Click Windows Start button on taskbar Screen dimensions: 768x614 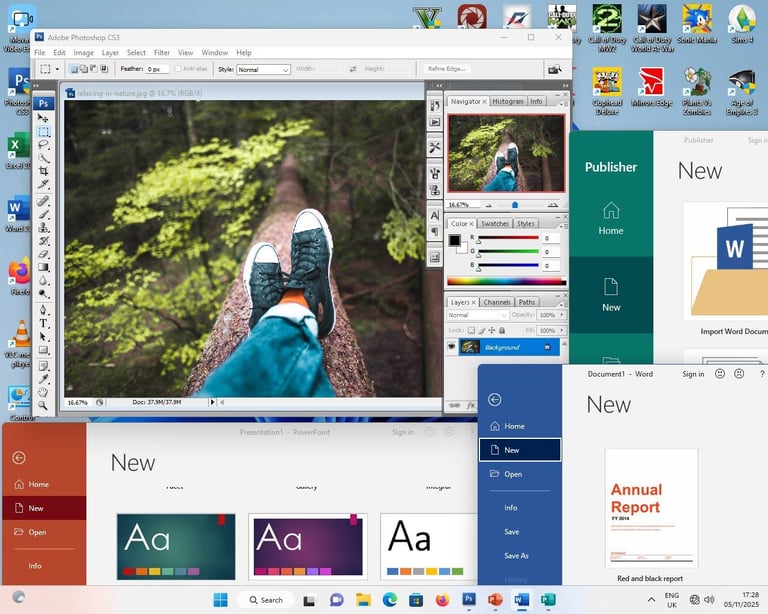220,600
